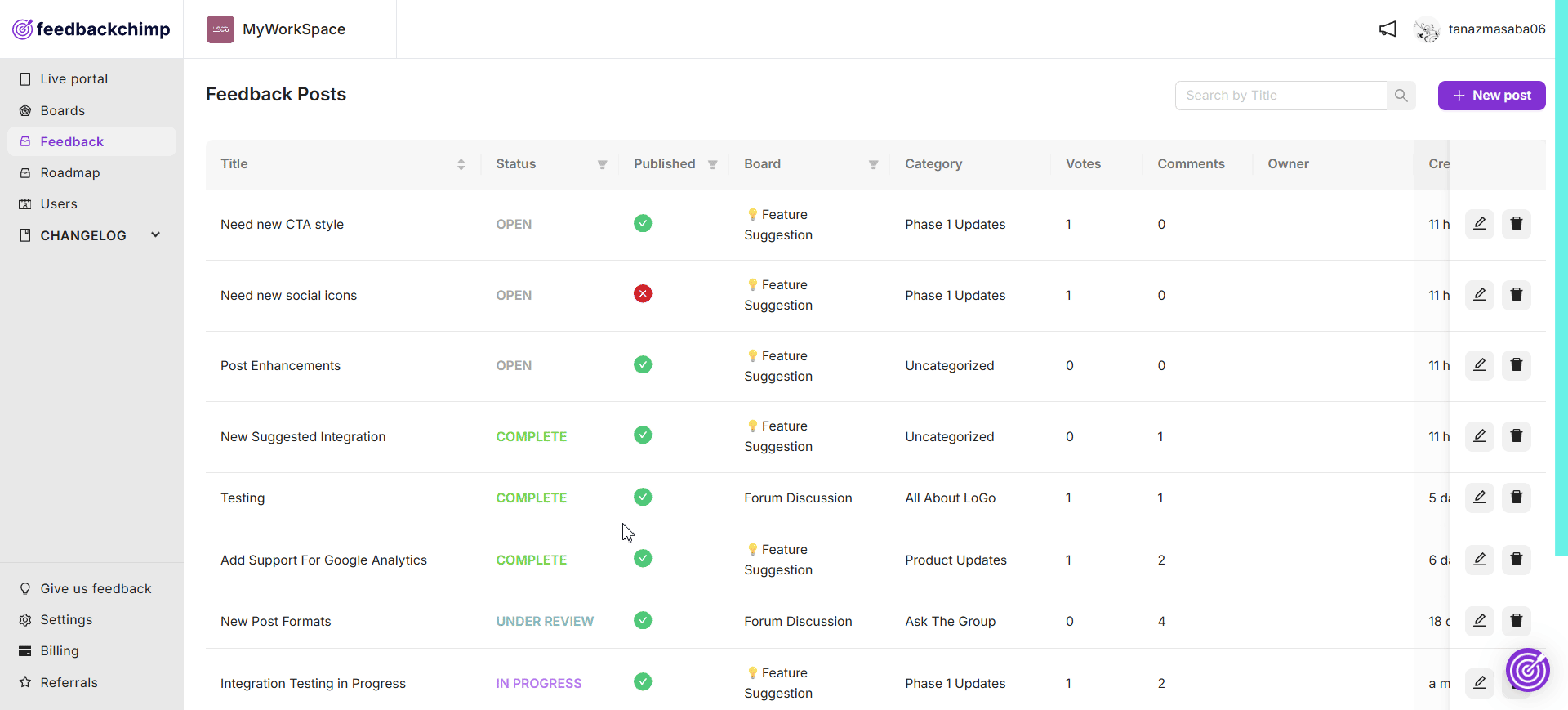The image size is (1568, 710).
Task: Open the New Suggested Integration title
Action: click(303, 436)
